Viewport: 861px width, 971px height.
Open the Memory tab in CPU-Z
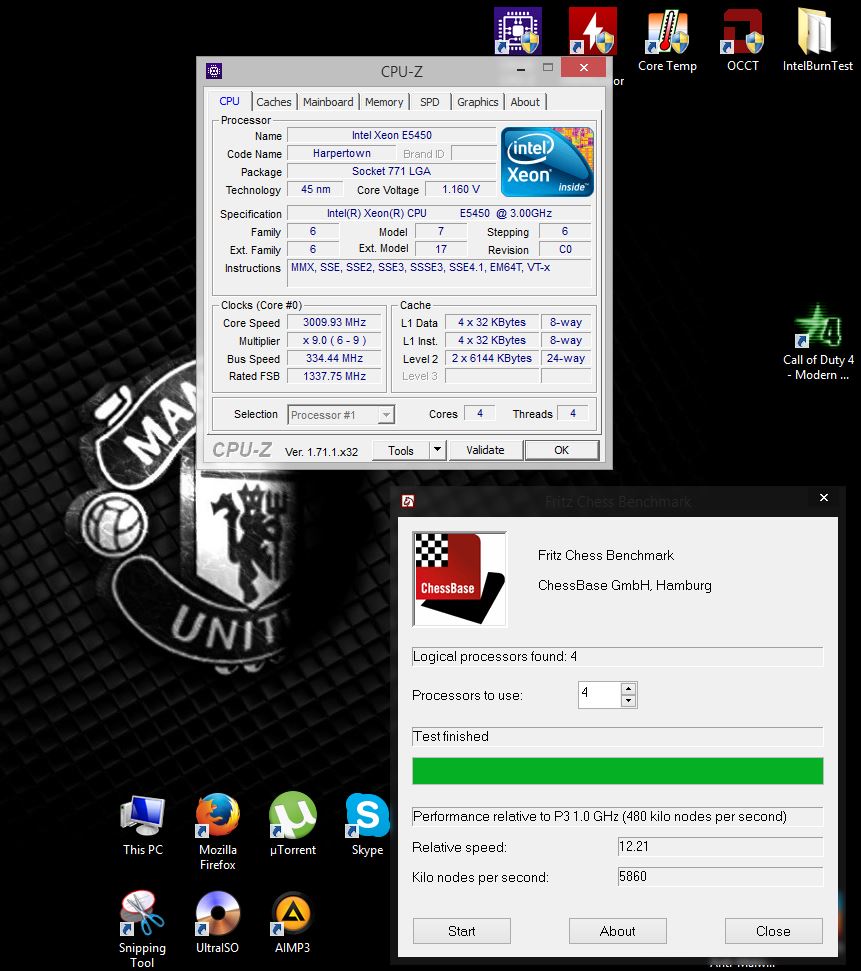[x=384, y=102]
